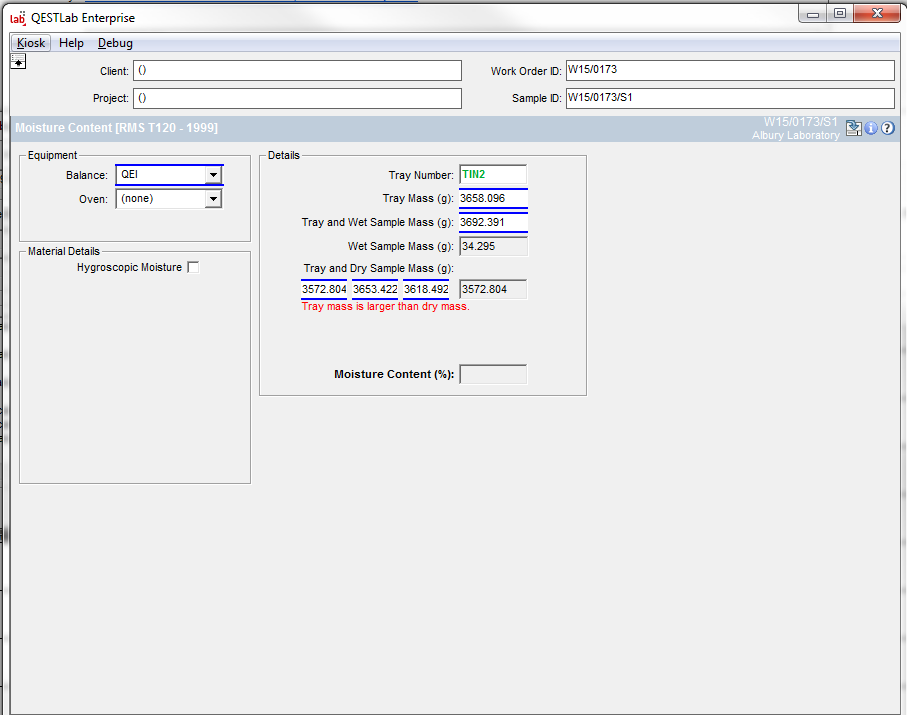Click the blue information icon

click(x=870, y=128)
